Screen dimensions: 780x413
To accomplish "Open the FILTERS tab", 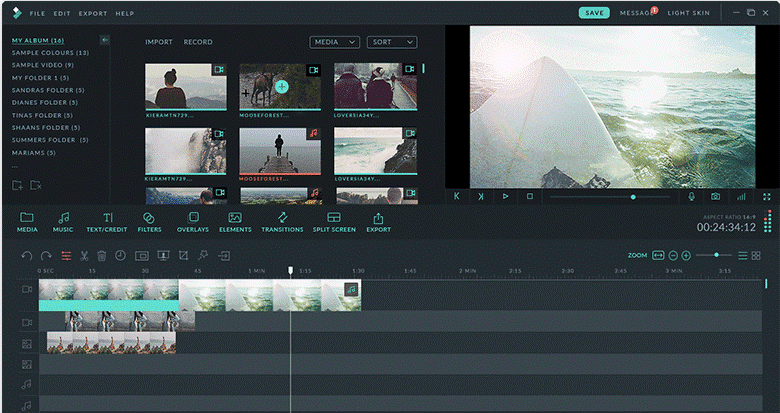I will coord(149,222).
